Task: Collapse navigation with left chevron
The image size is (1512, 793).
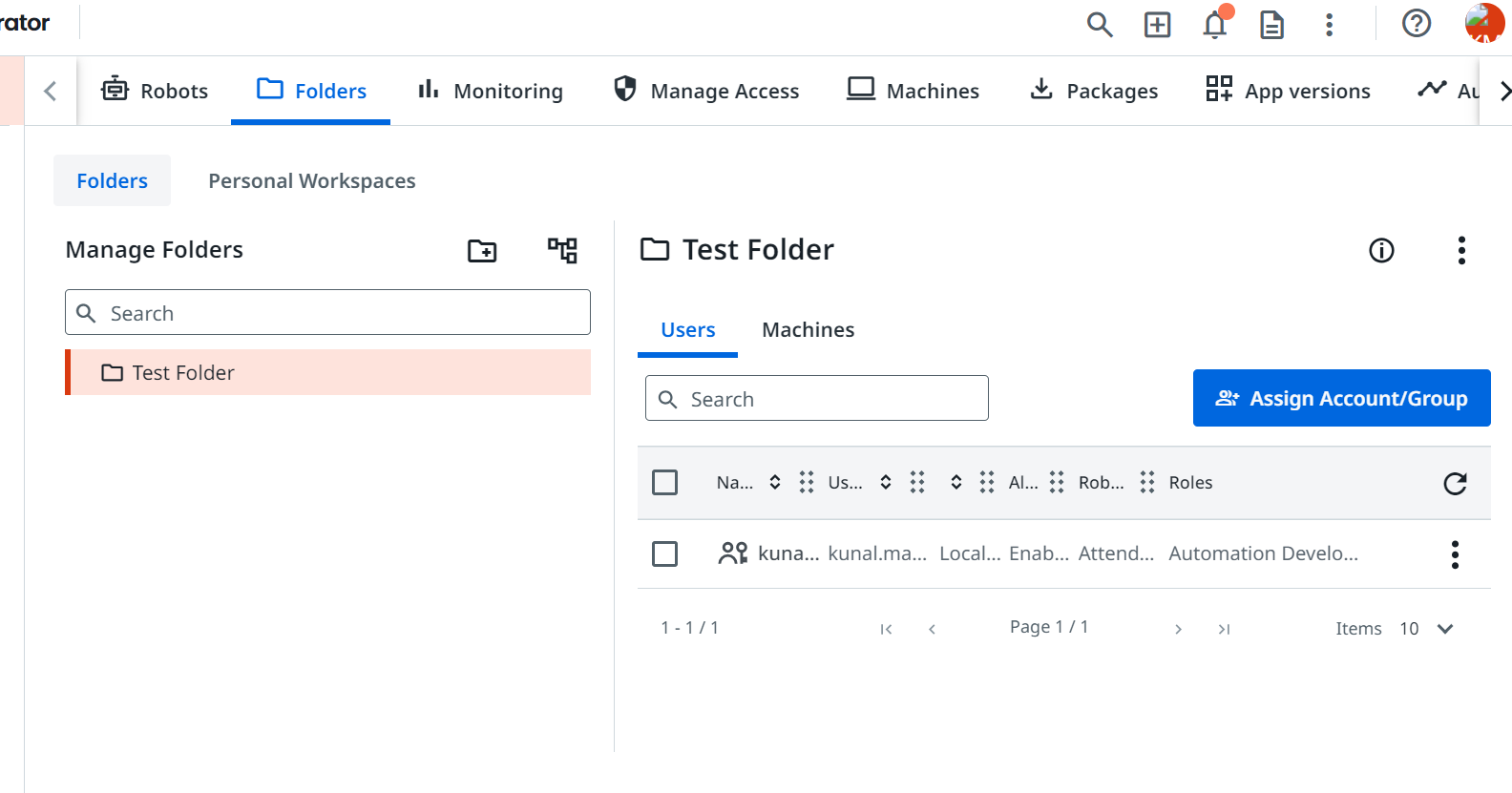Action: point(51,92)
